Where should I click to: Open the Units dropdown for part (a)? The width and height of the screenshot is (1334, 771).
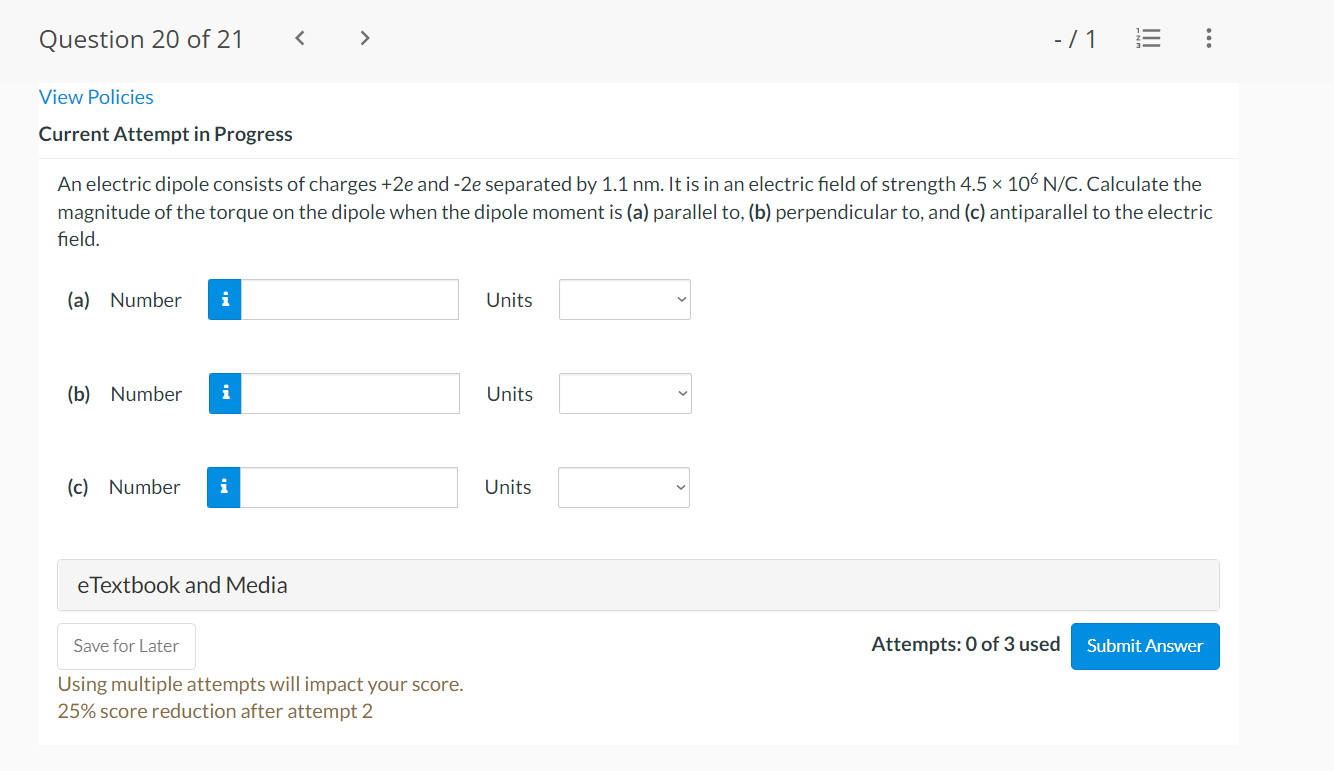pyautogui.click(x=625, y=300)
